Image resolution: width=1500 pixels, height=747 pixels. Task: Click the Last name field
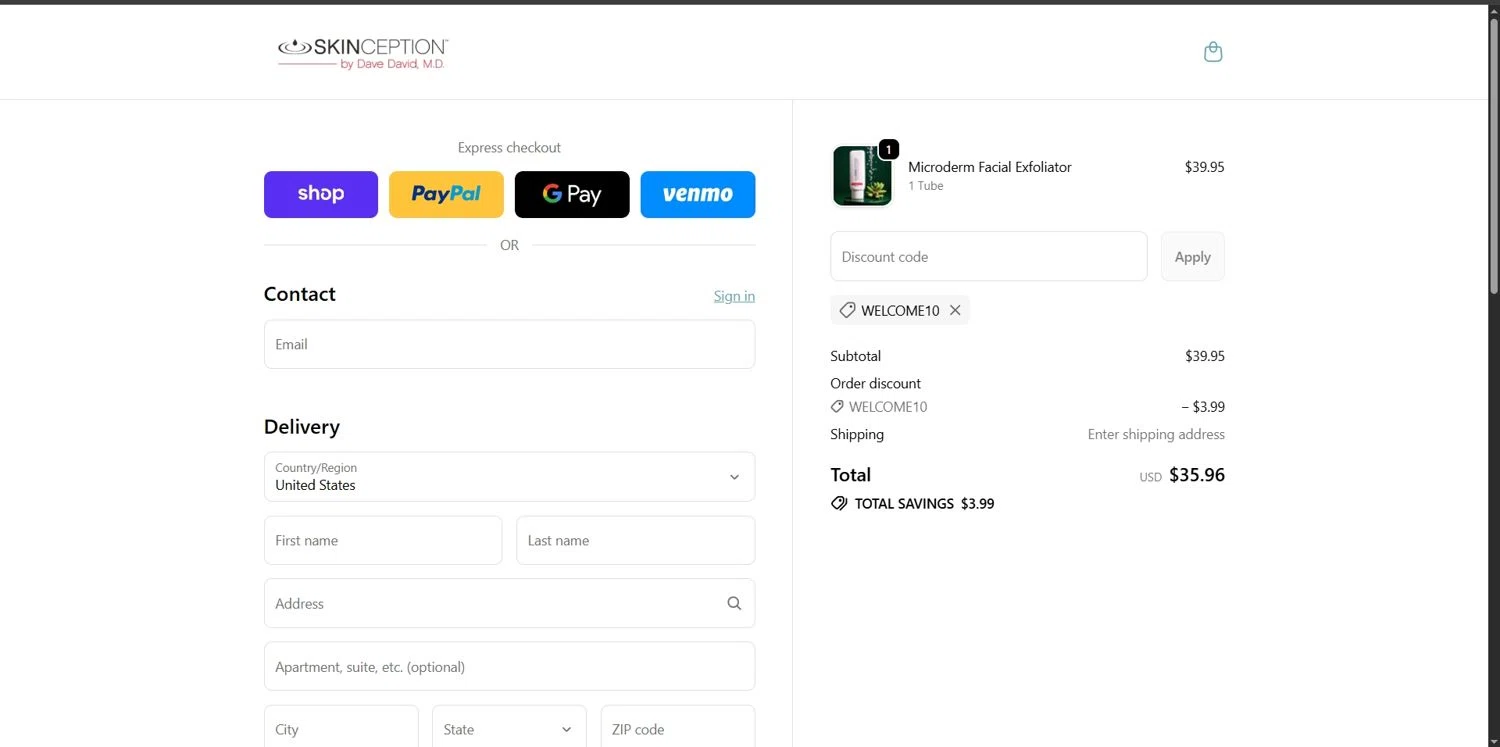click(x=635, y=540)
